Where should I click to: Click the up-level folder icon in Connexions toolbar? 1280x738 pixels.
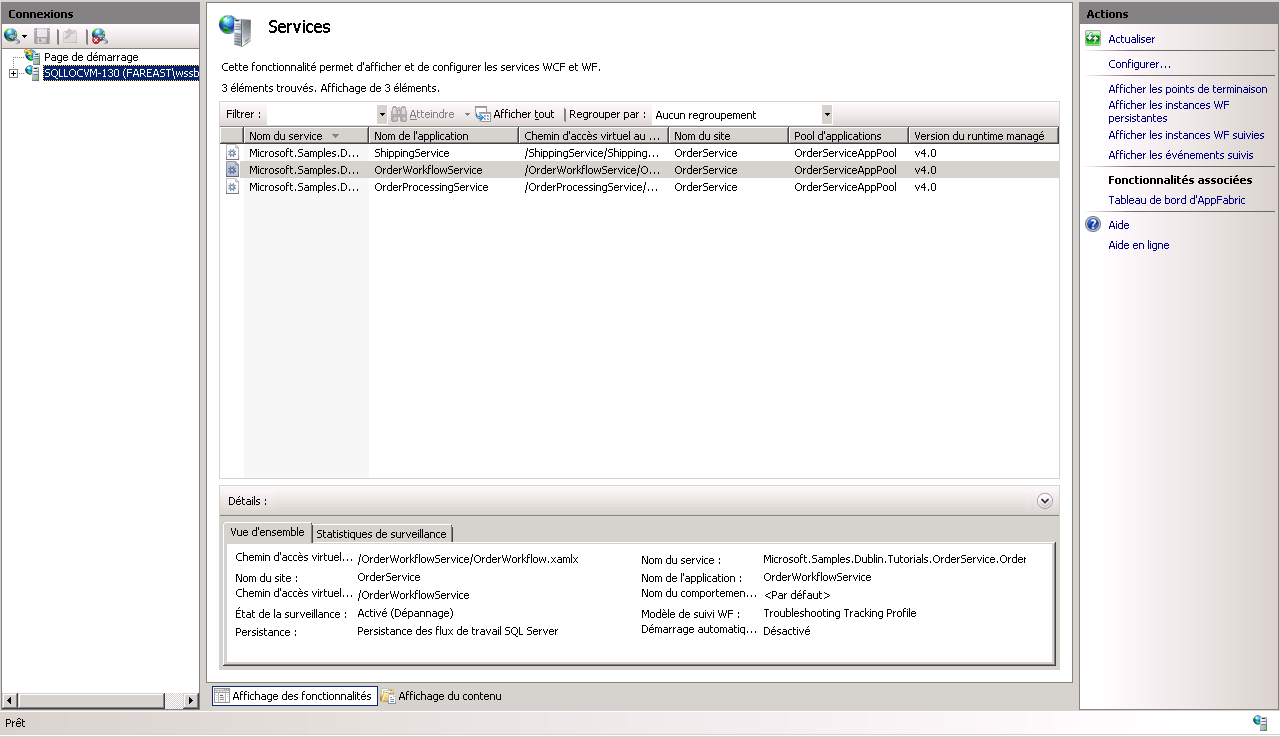(70, 36)
